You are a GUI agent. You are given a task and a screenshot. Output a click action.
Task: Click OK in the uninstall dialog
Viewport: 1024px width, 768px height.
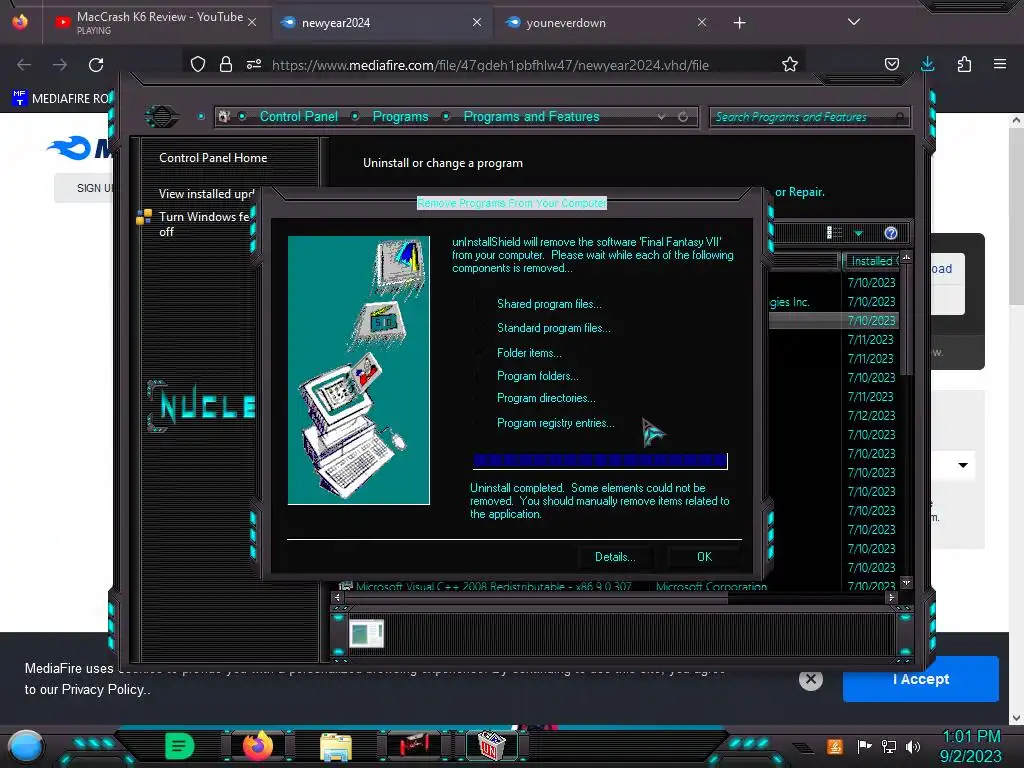click(704, 556)
